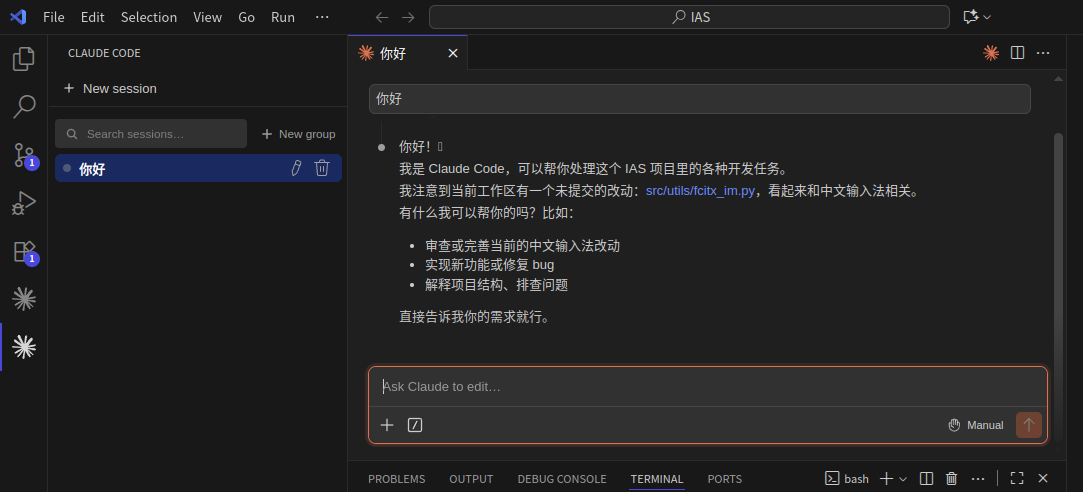Open the Run menu

click(x=282, y=17)
